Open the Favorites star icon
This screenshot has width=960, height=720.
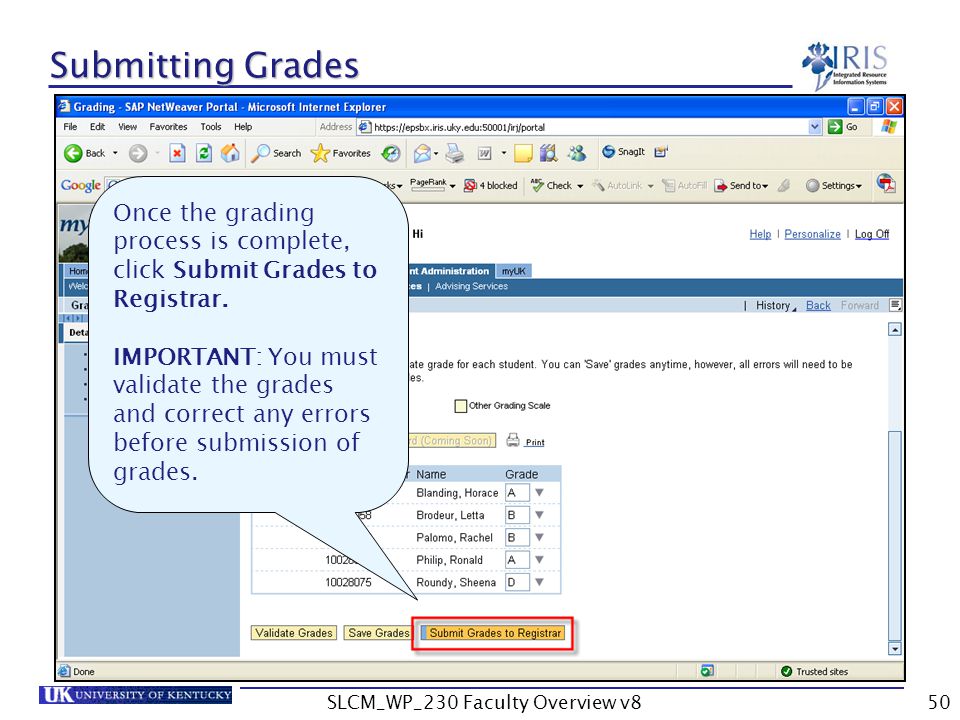[320, 153]
